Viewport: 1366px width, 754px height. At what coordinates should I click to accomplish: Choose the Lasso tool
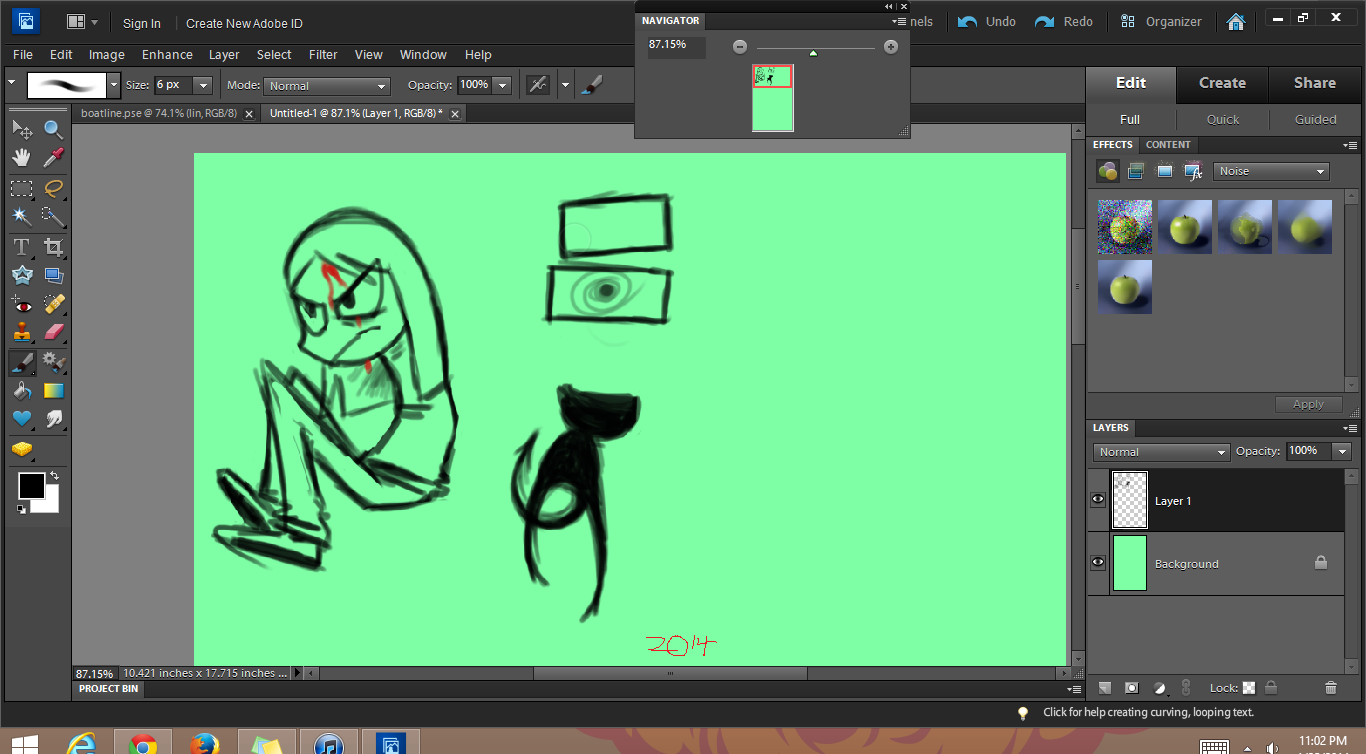(x=54, y=188)
